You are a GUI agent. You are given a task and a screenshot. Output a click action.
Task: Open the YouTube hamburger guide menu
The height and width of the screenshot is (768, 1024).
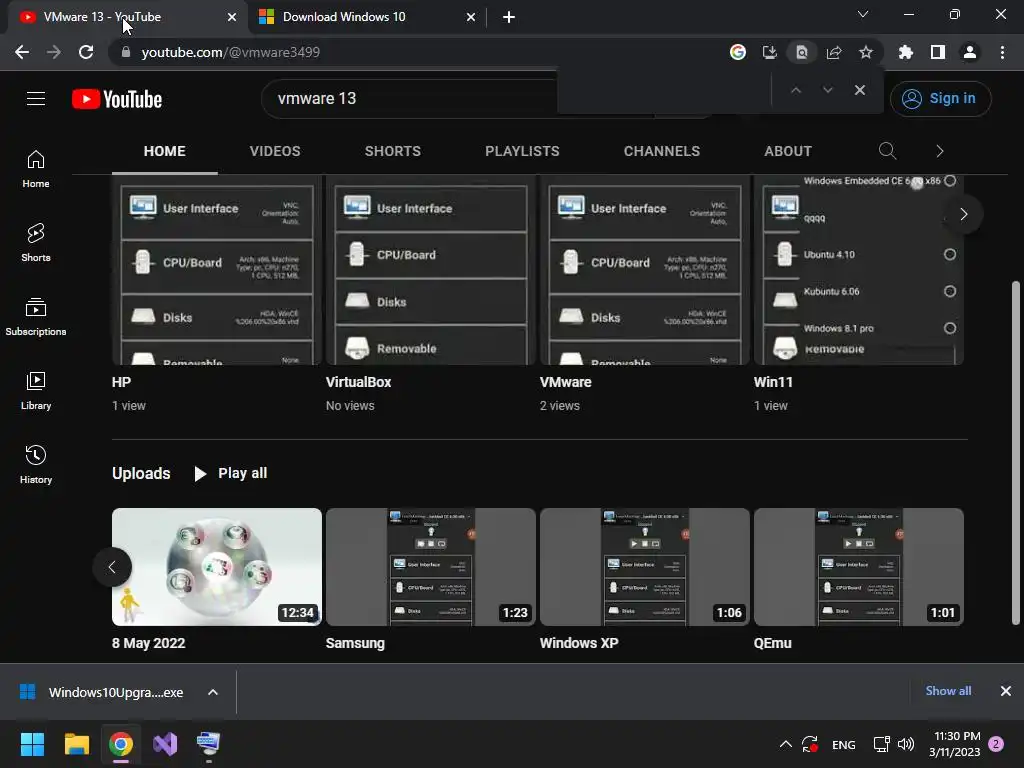(x=36, y=99)
